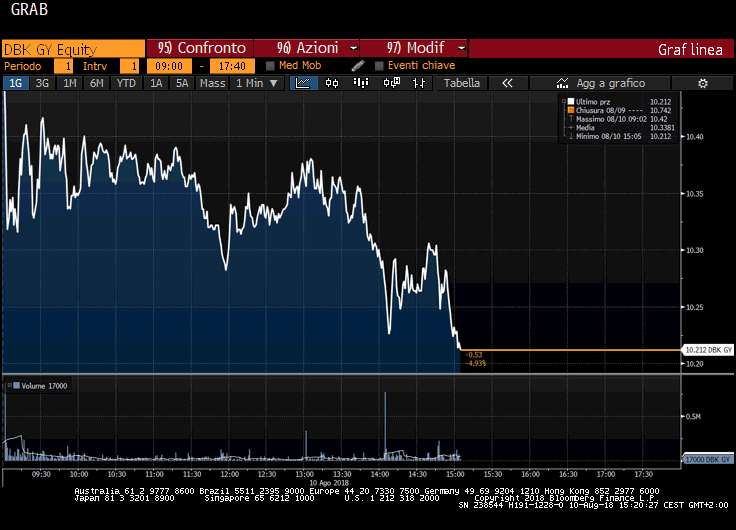Click the 17000 DBK GY volume tag
The width and height of the screenshot is (736, 530).
click(707, 460)
